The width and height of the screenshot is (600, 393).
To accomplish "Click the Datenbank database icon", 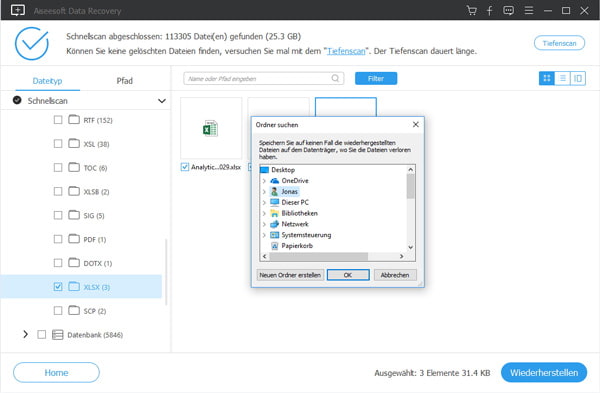I will pyautogui.click(x=57, y=335).
